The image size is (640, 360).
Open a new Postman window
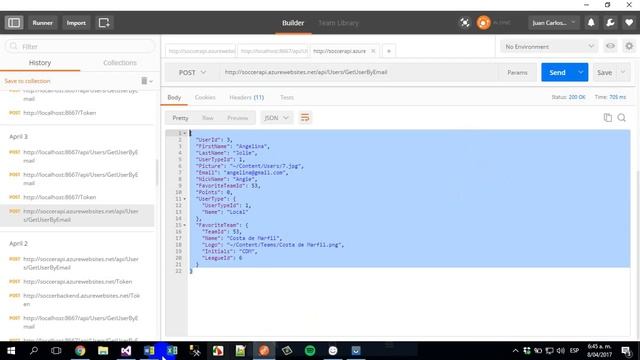click(104, 23)
